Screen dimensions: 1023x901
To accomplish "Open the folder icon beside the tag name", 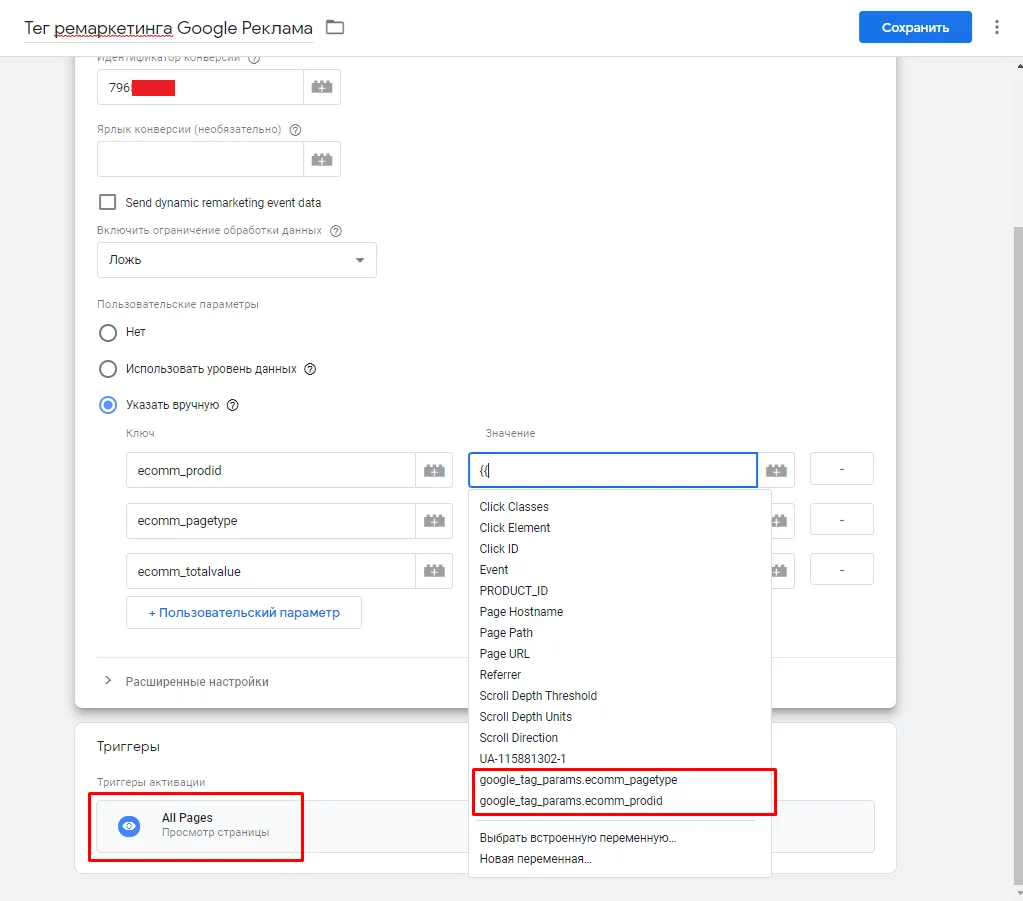I will (x=335, y=27).
